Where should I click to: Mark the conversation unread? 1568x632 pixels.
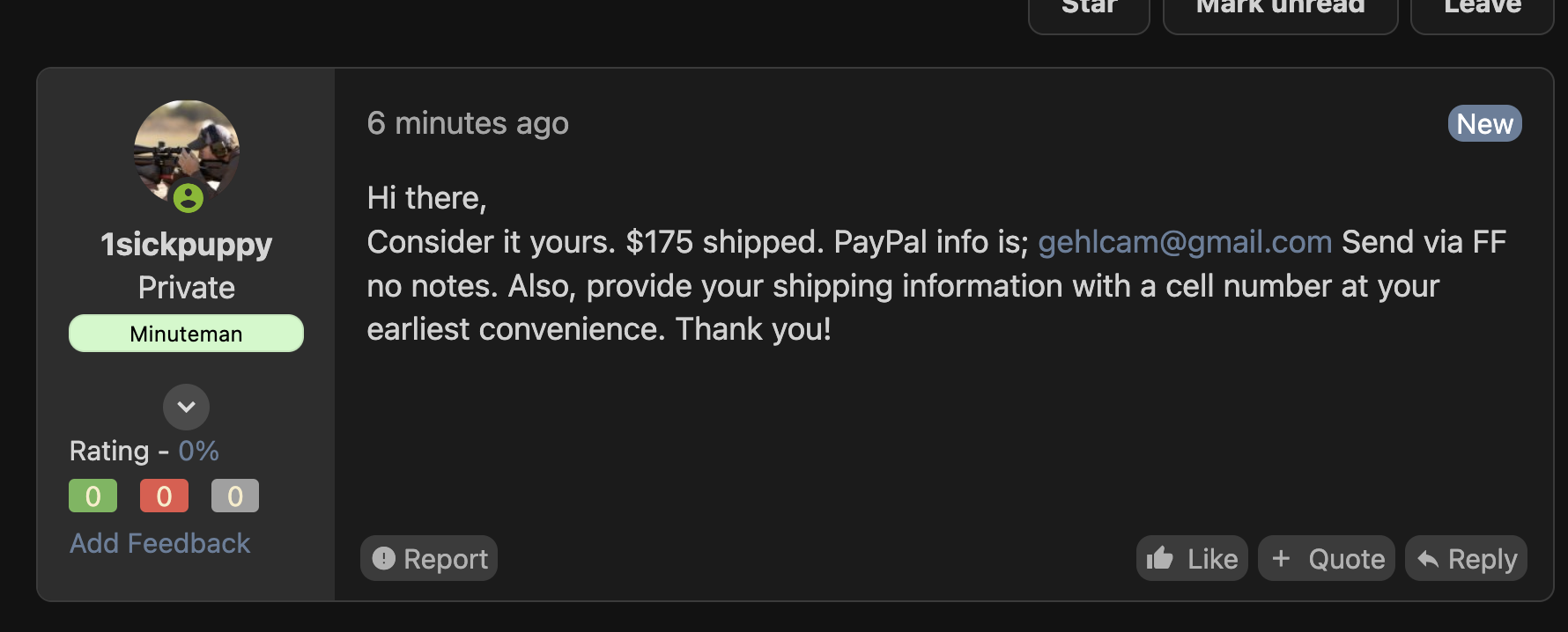(1280, 9)
